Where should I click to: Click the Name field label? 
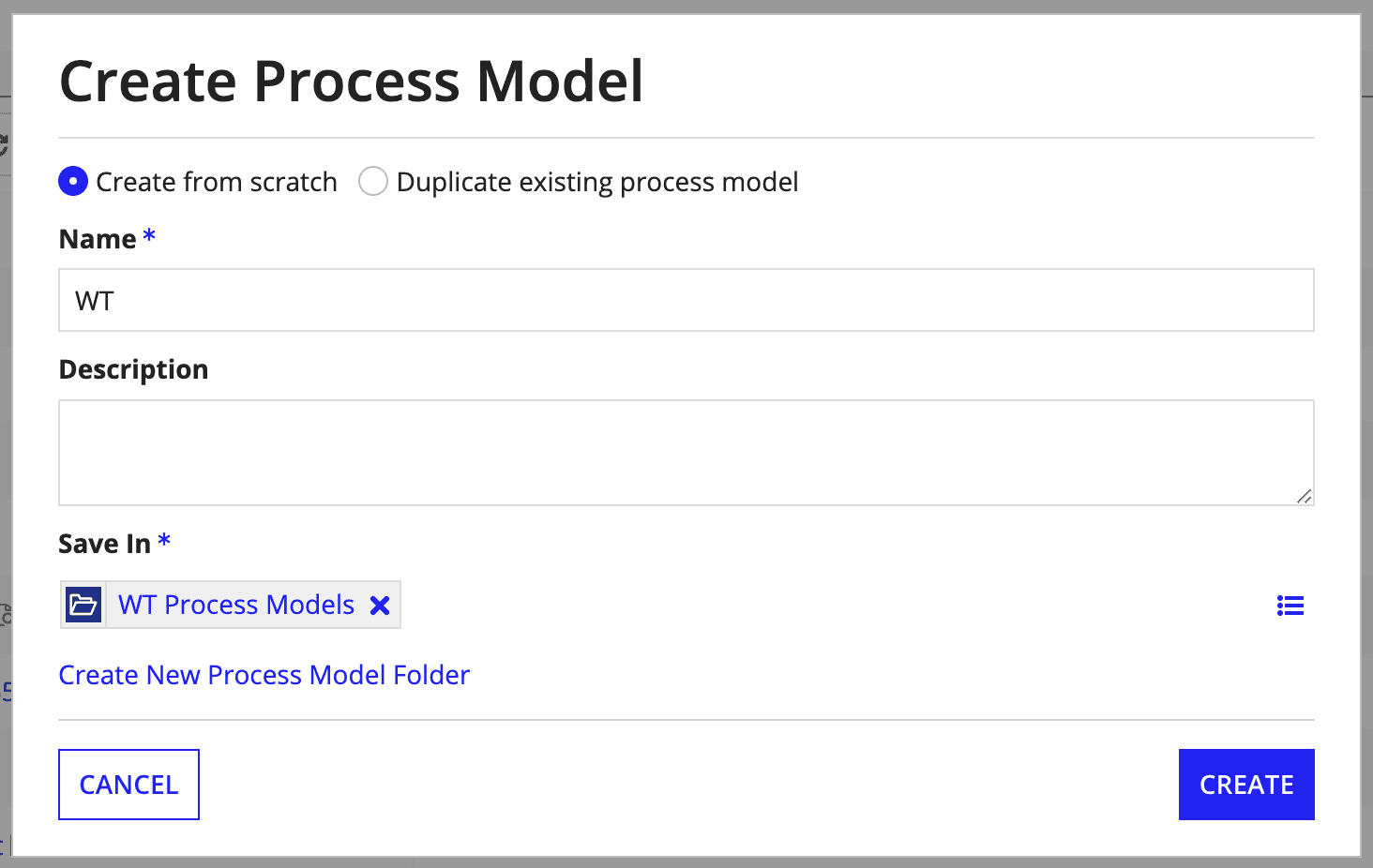tap(98, 239)
